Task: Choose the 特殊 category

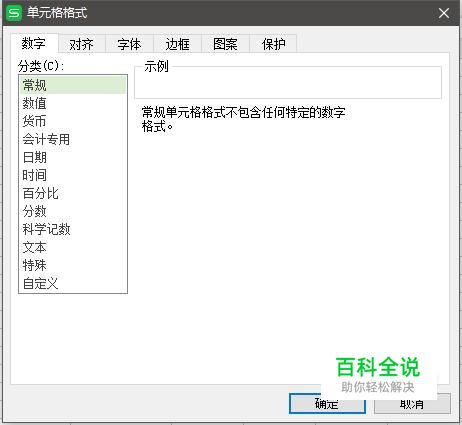Action: tap(73, 265)
